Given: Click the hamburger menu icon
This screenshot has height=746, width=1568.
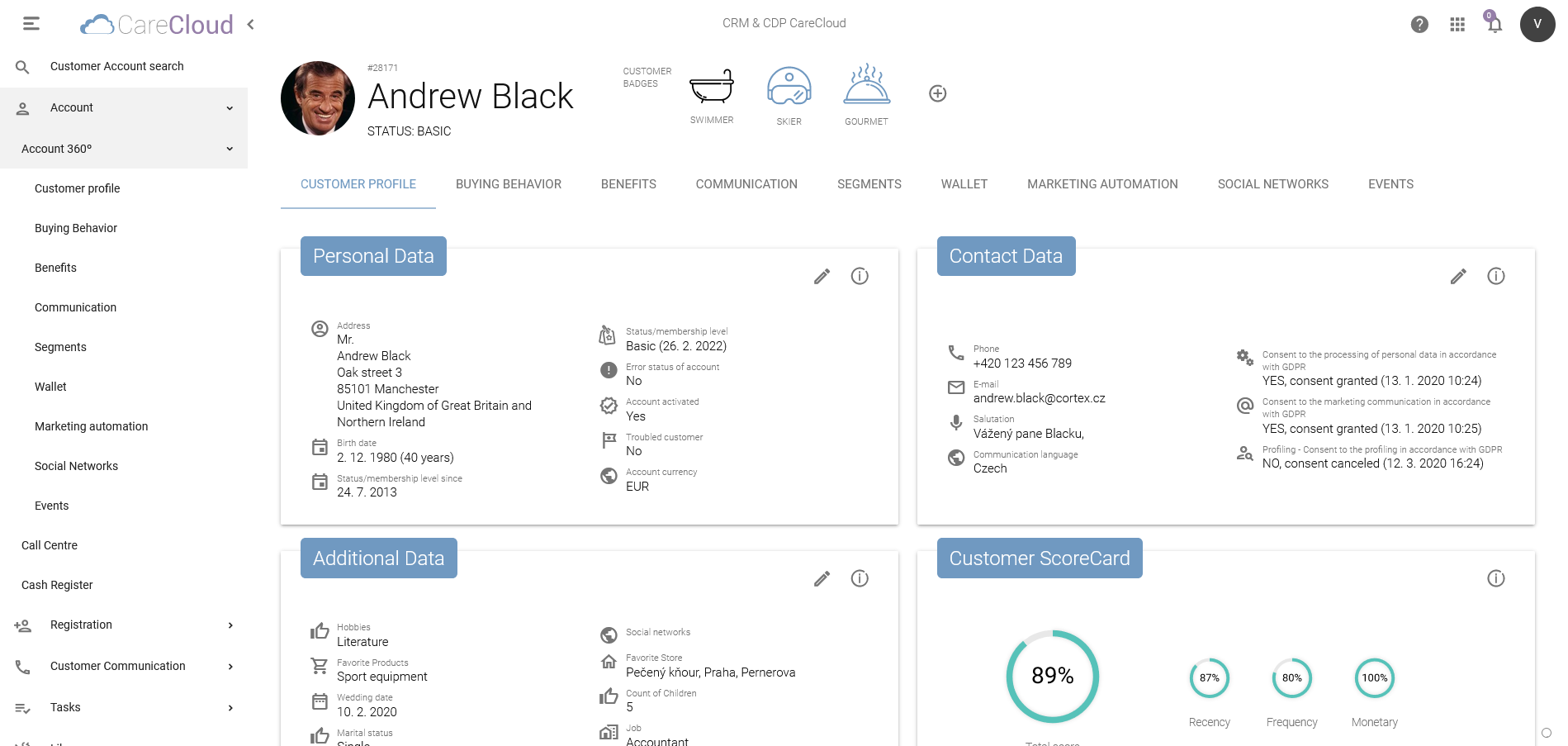Looking at the screenshot, I should click(31, 24).
